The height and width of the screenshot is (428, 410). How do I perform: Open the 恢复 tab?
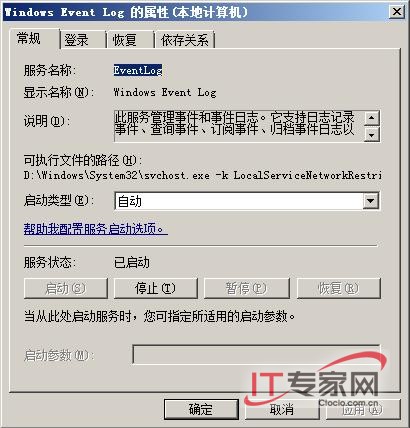click(130, 40)
